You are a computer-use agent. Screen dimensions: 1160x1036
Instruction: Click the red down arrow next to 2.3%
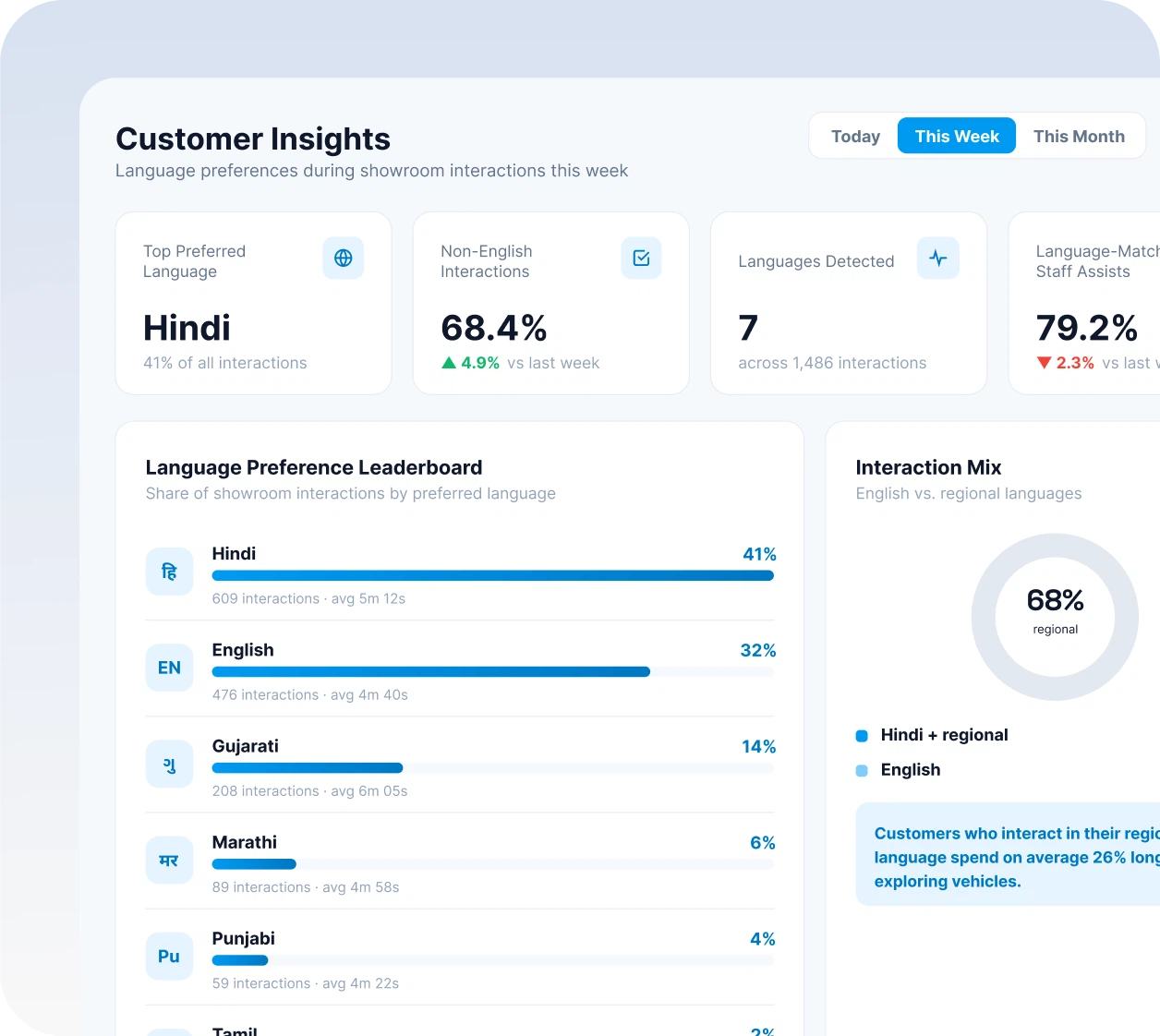coord(1044,363)
